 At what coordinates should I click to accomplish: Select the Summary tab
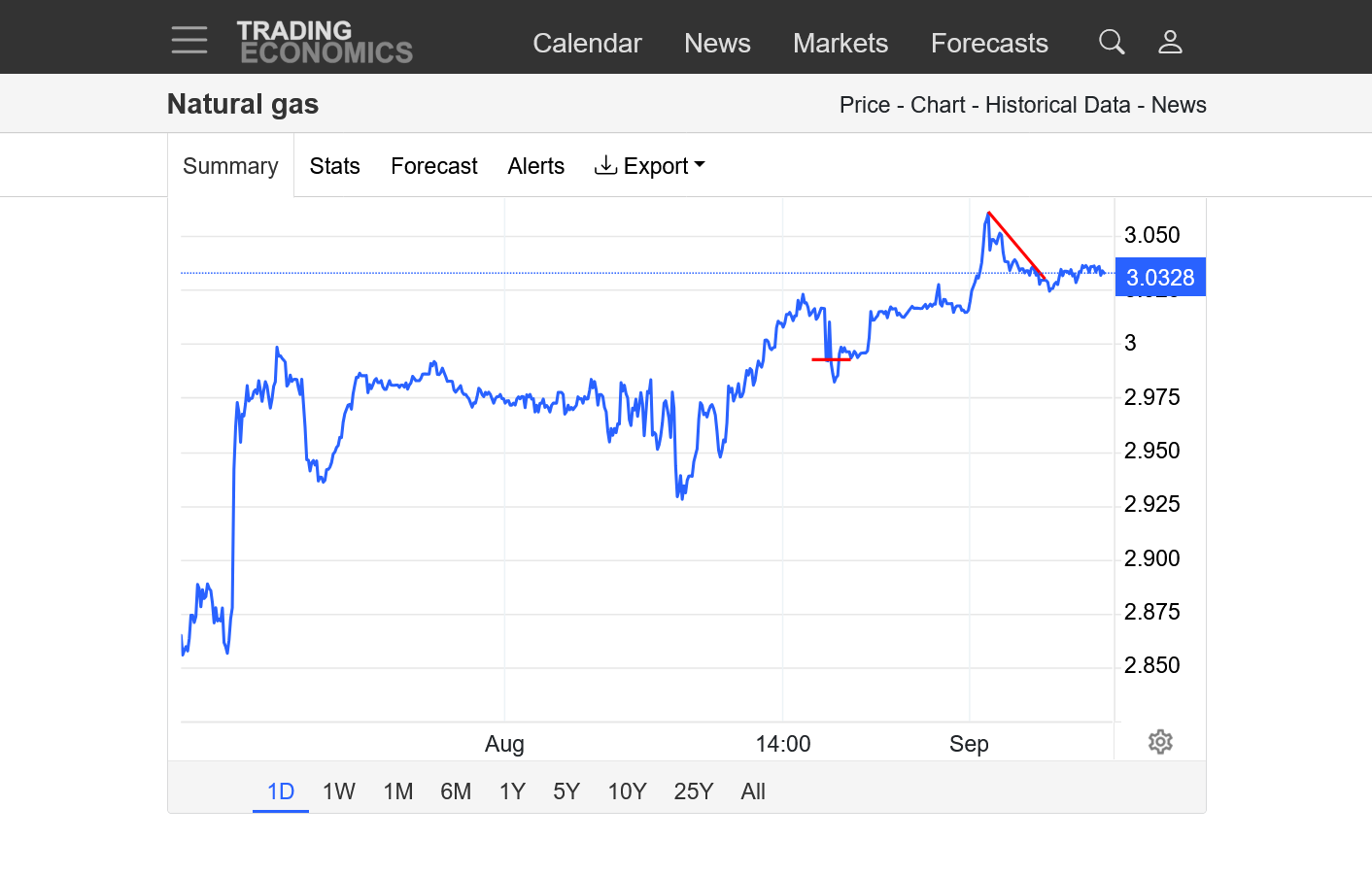click(230, 166)
